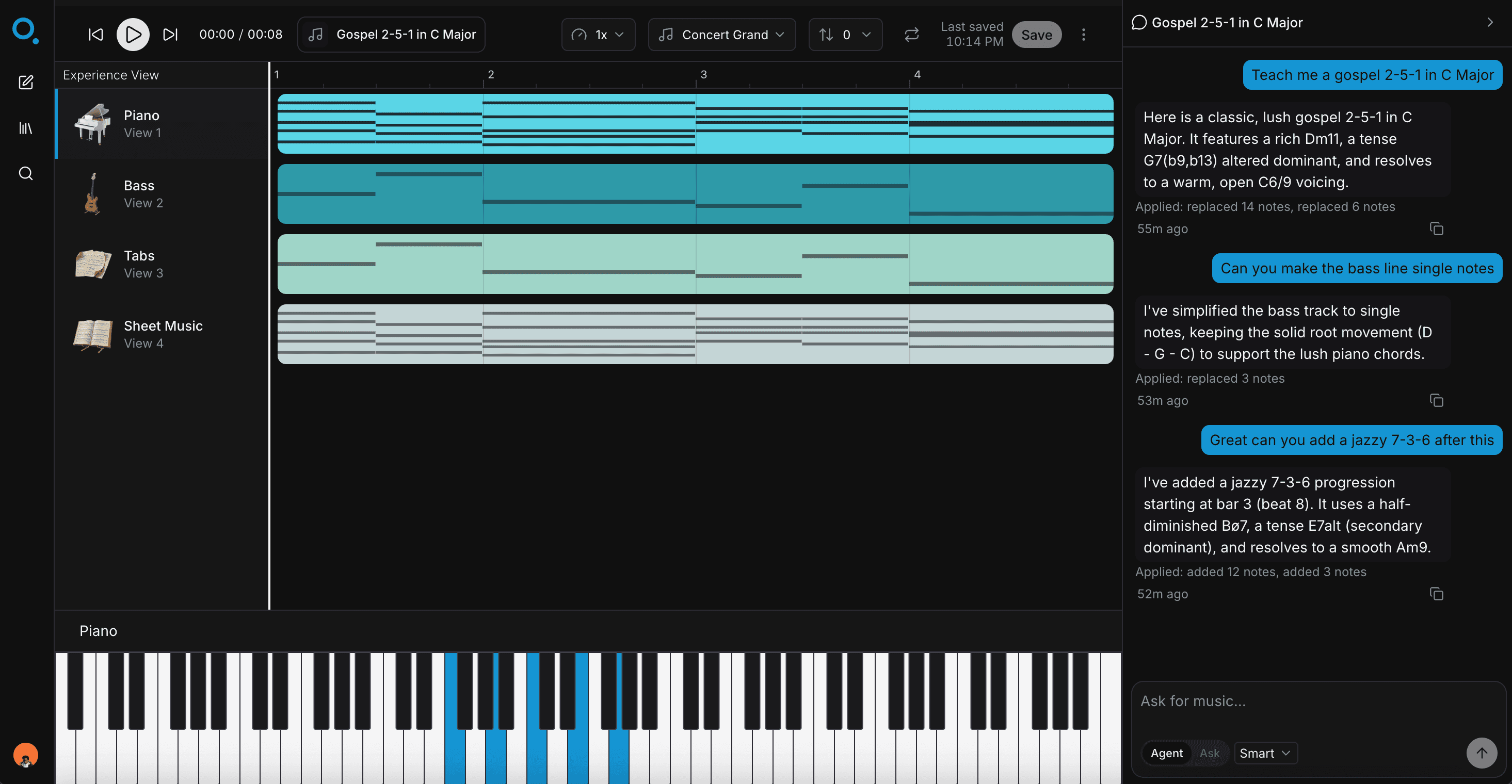Screen dimensions: 1512x784
Task: Open new composition edit icon in sidebar
Action: [26, 82]
